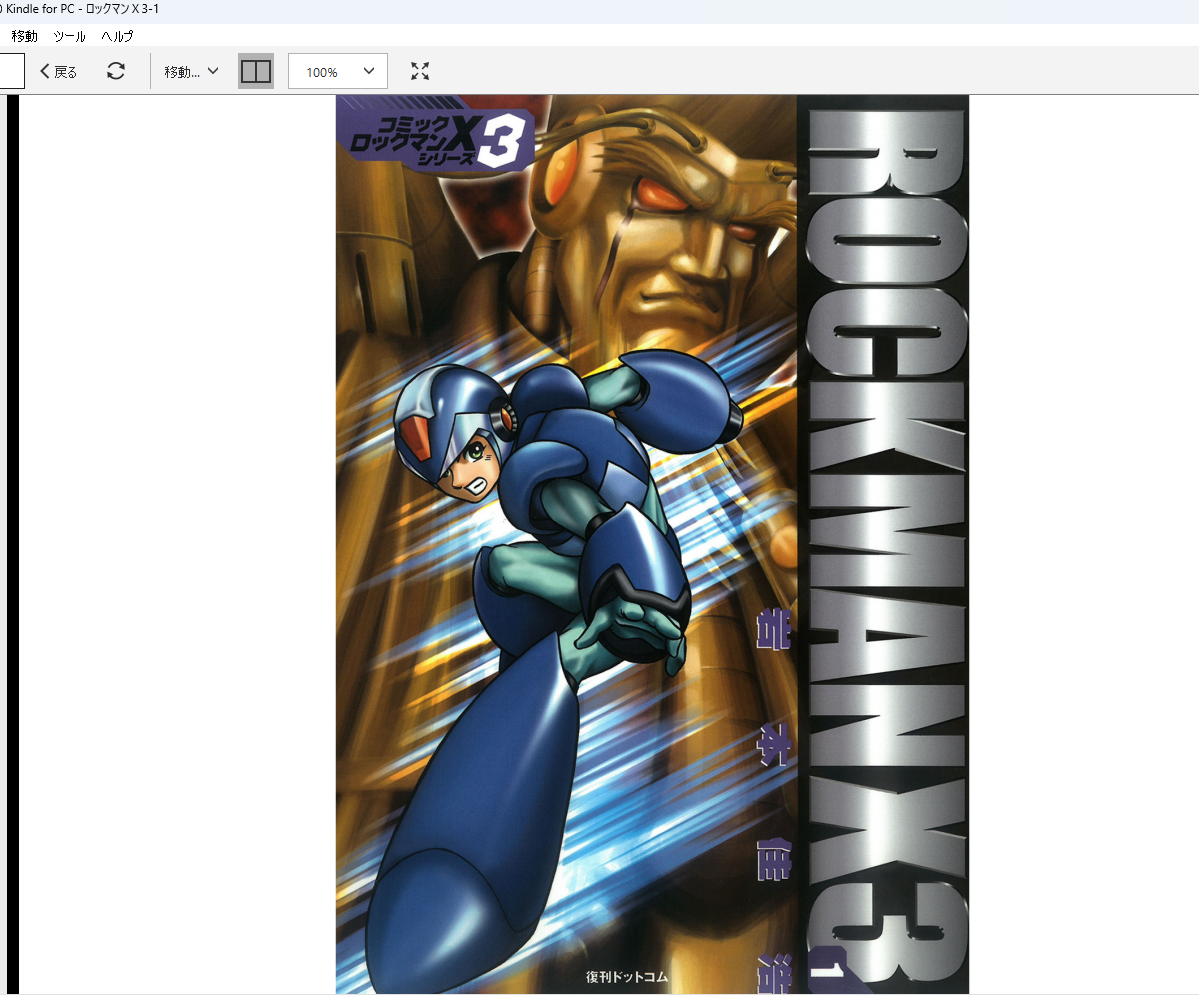Click the 戻る back button

[x=58, y=71]
